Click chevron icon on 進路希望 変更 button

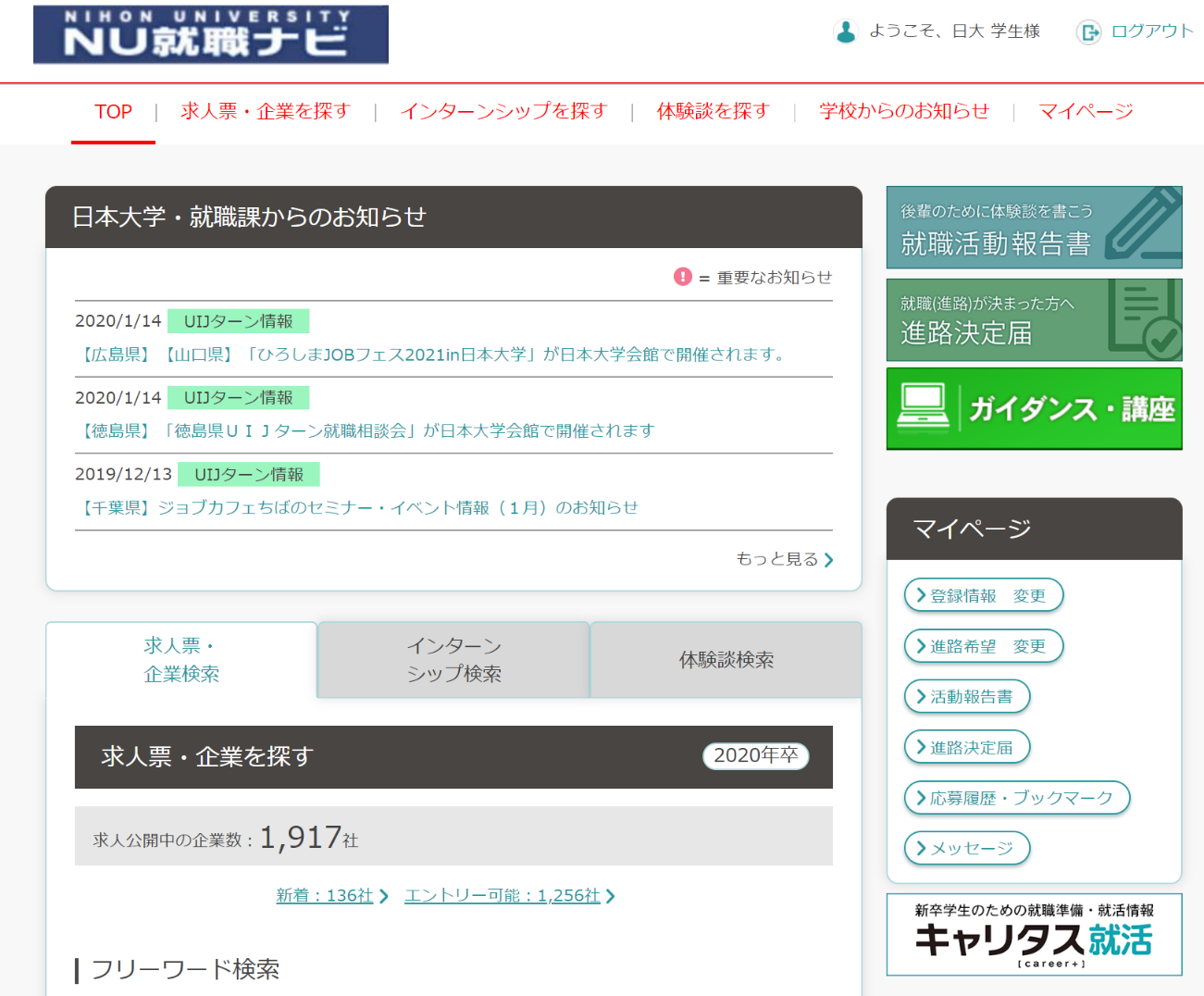tap(921, 646)
